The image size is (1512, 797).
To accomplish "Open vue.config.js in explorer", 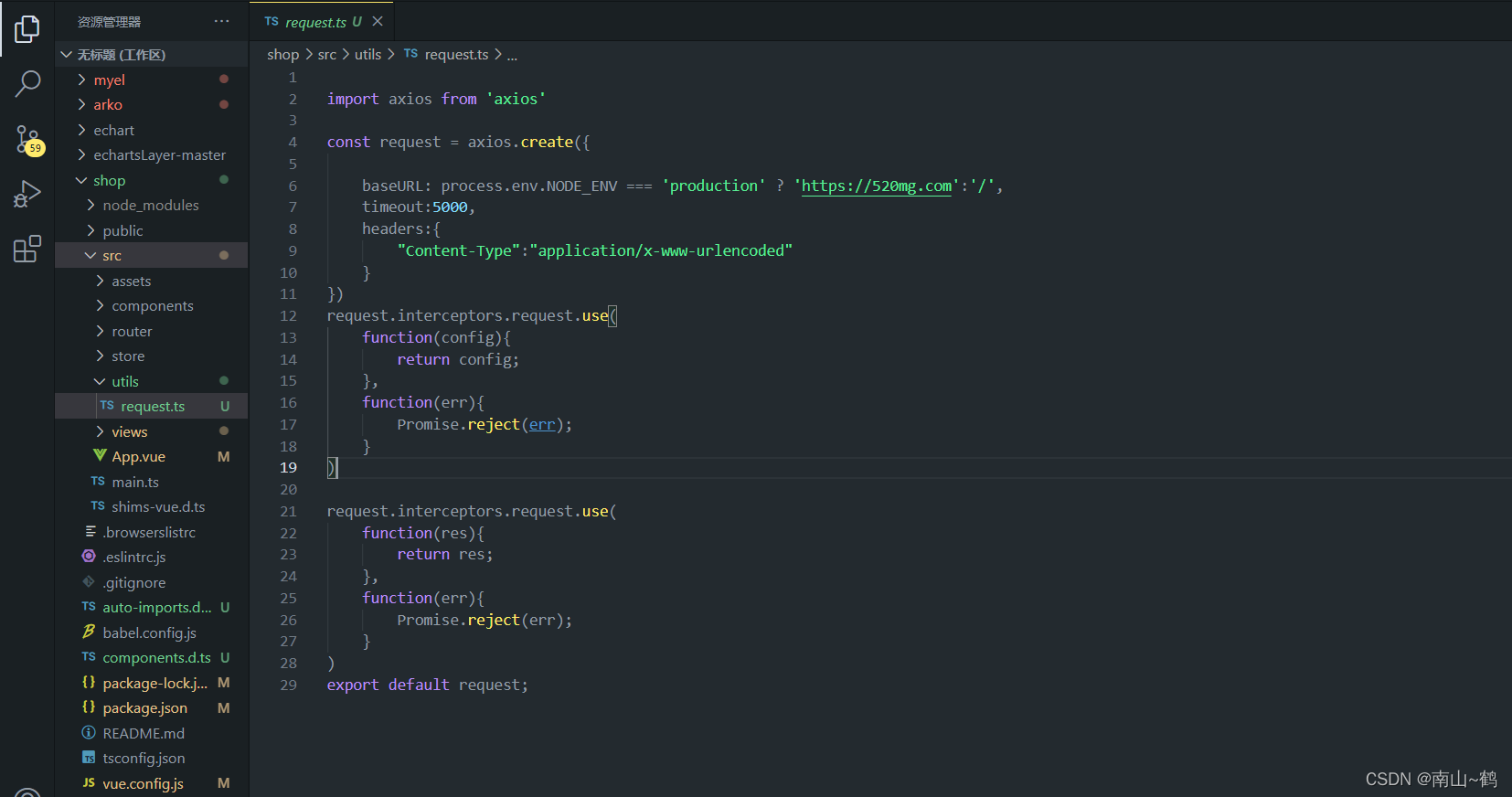I will [143, 783].
